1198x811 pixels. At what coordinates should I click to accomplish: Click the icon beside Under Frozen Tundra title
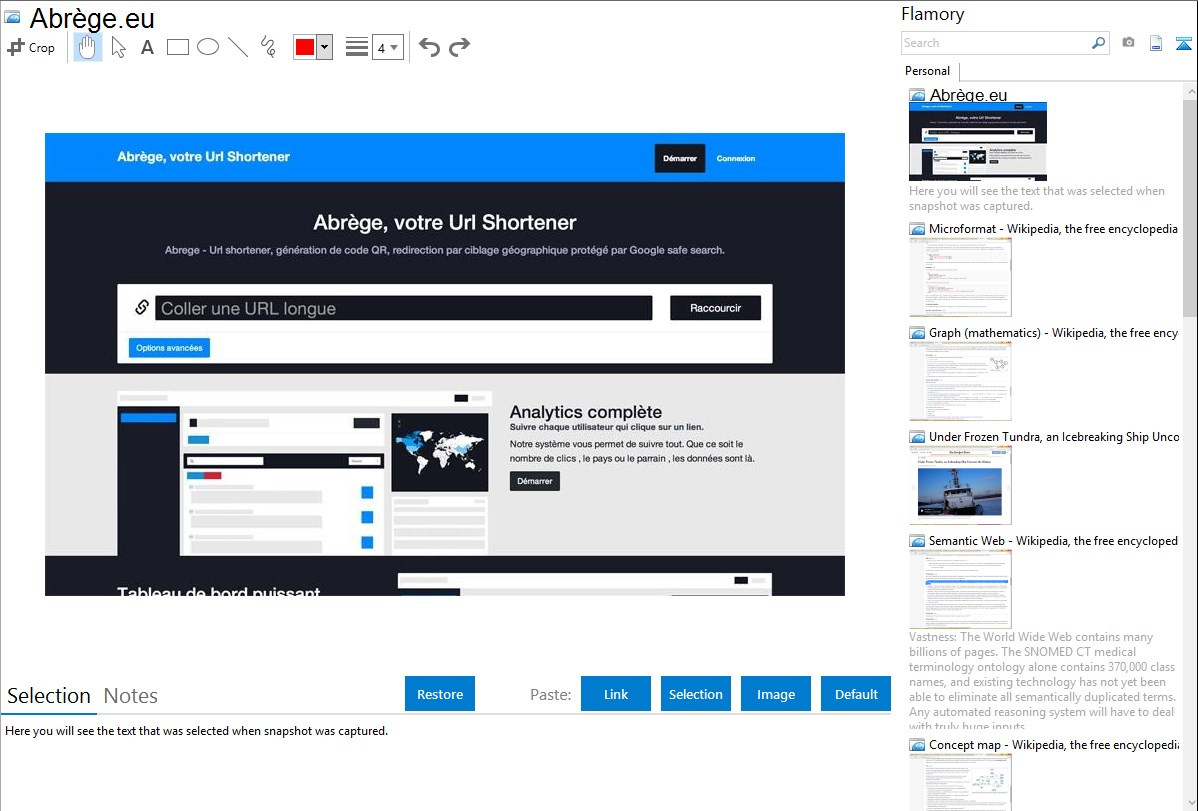click(x=917, y=437)
